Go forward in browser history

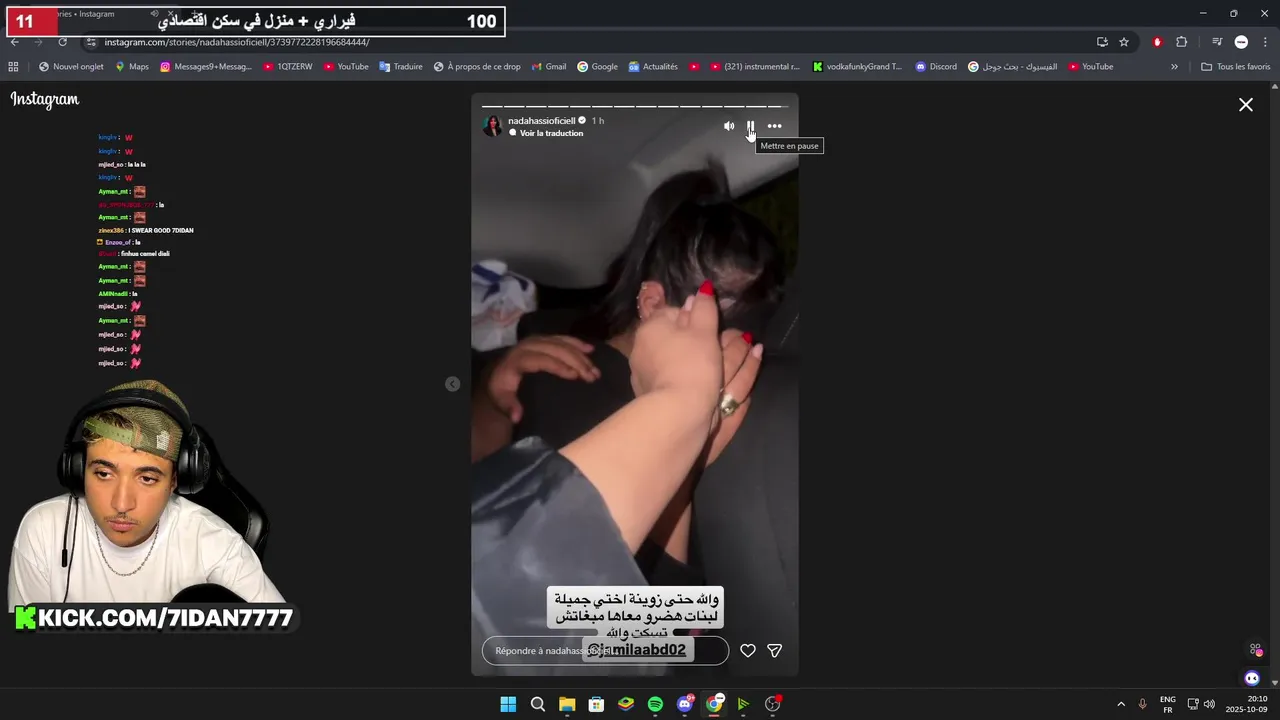[39, 42]
